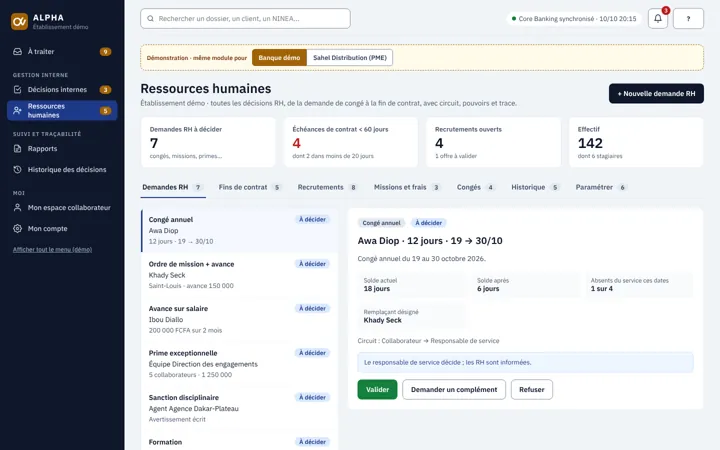The image size is (720, 450).
Task: Click Demander un complément
Action: [x=454, y=389]
